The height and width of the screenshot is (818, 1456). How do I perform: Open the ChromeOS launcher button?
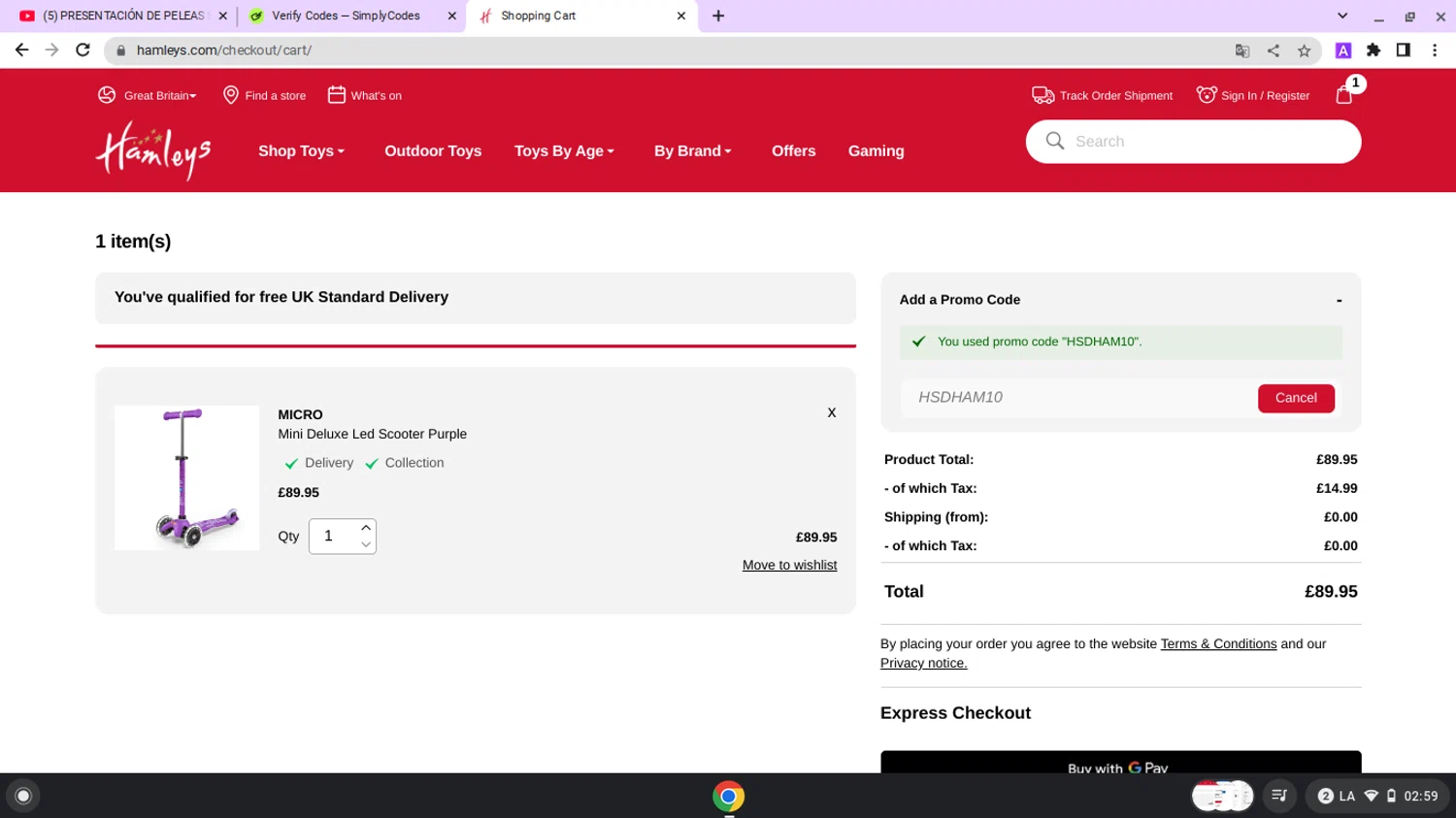(x=23, y=796)
